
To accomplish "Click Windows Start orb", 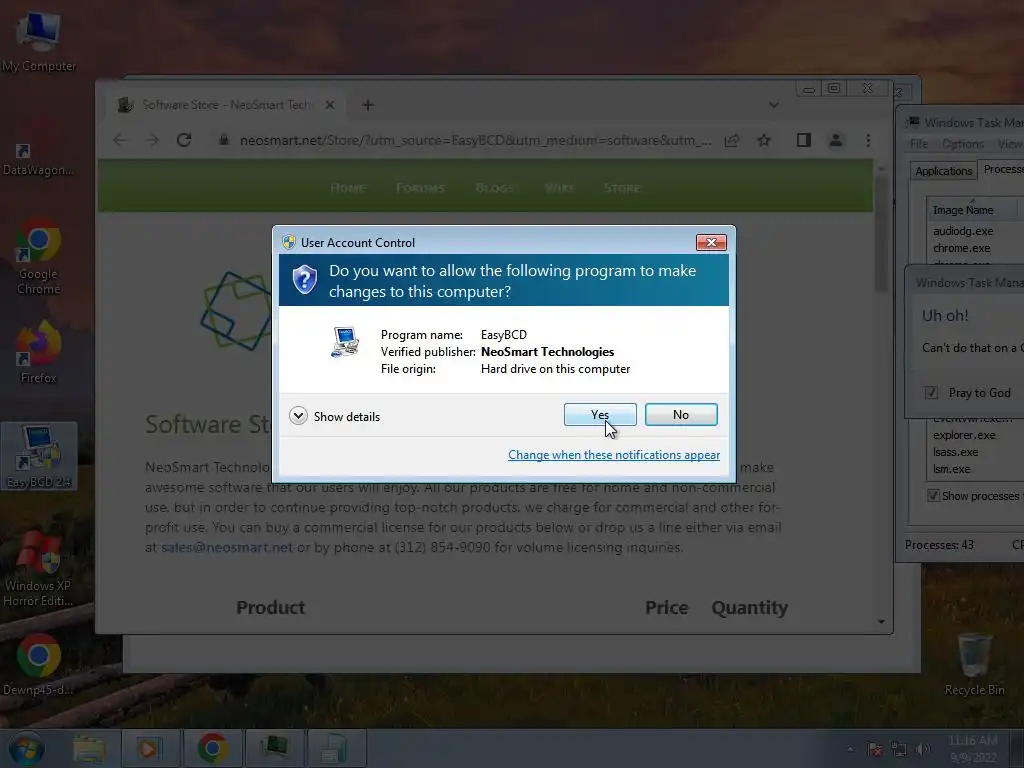I will [26, 748].
